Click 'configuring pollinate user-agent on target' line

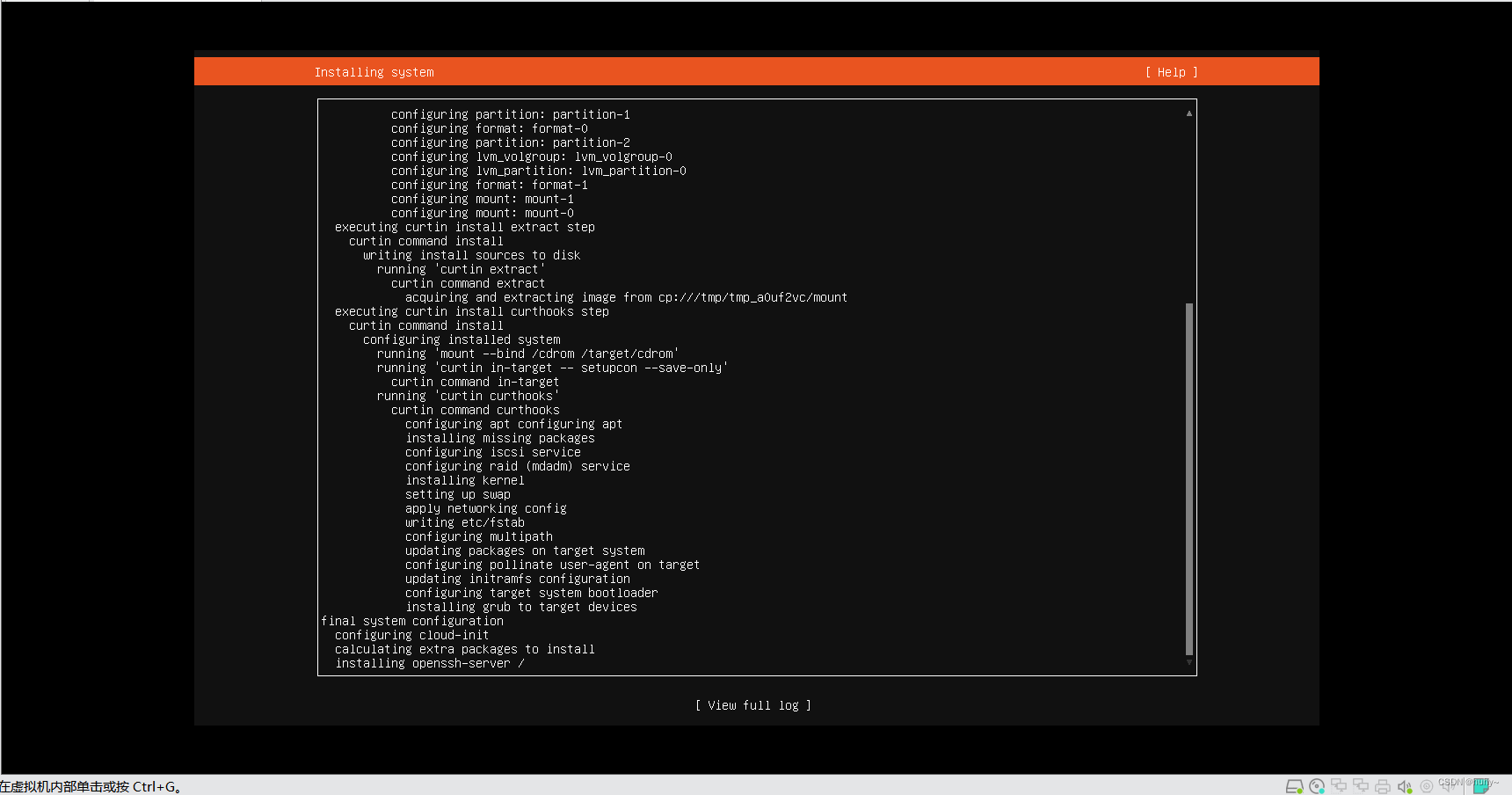[552, 565]
